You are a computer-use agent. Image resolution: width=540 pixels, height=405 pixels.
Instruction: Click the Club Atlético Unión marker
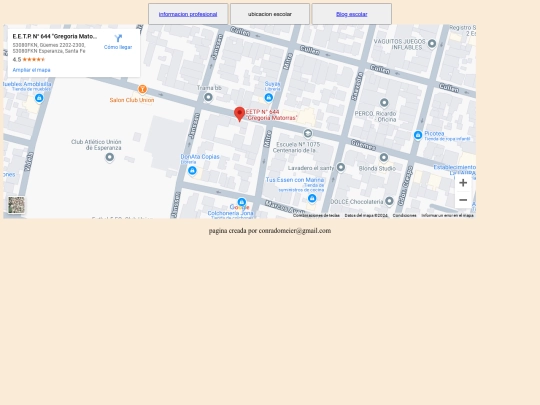point(110,157)
